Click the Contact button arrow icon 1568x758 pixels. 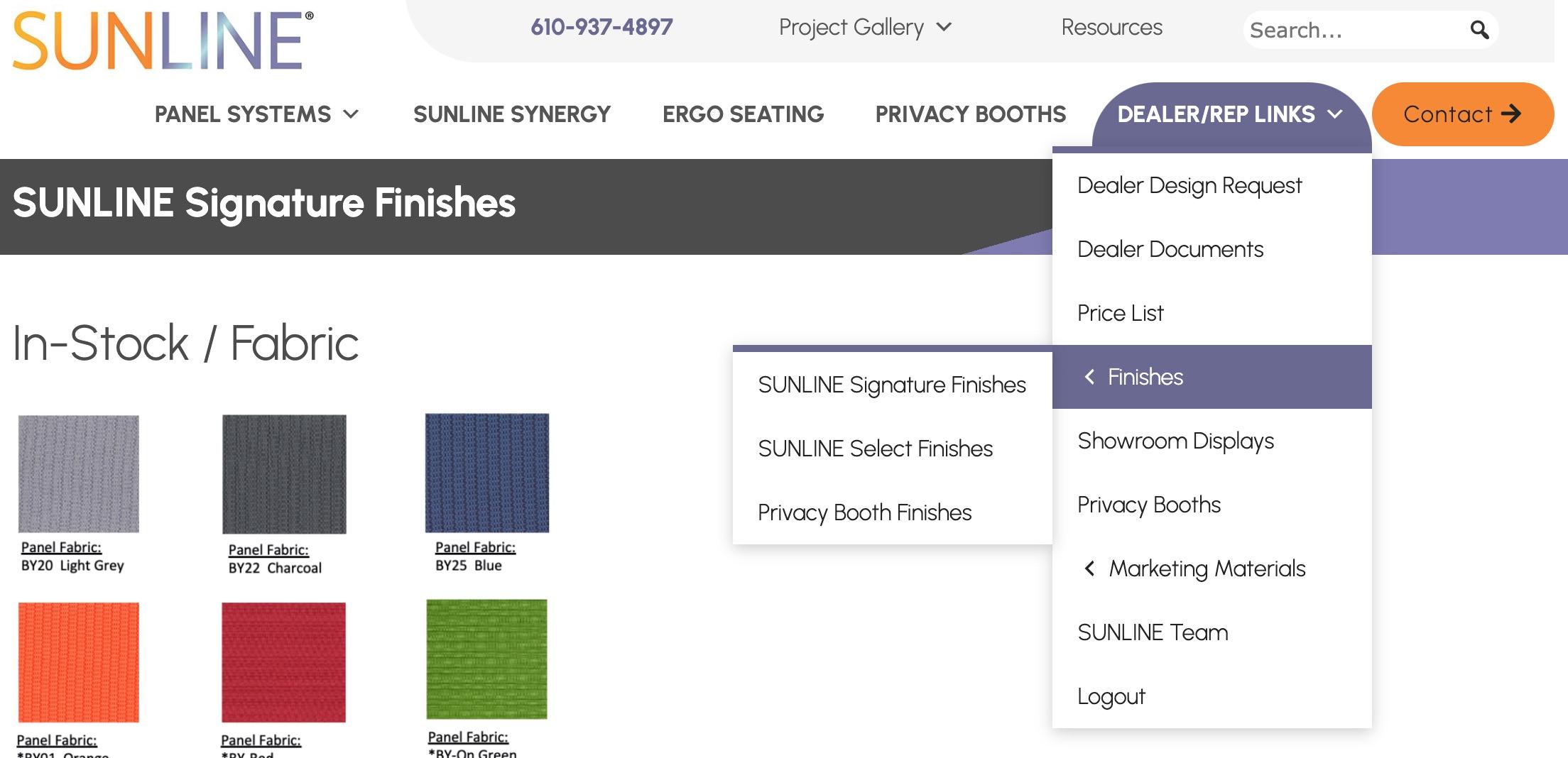click(1511, 114)
